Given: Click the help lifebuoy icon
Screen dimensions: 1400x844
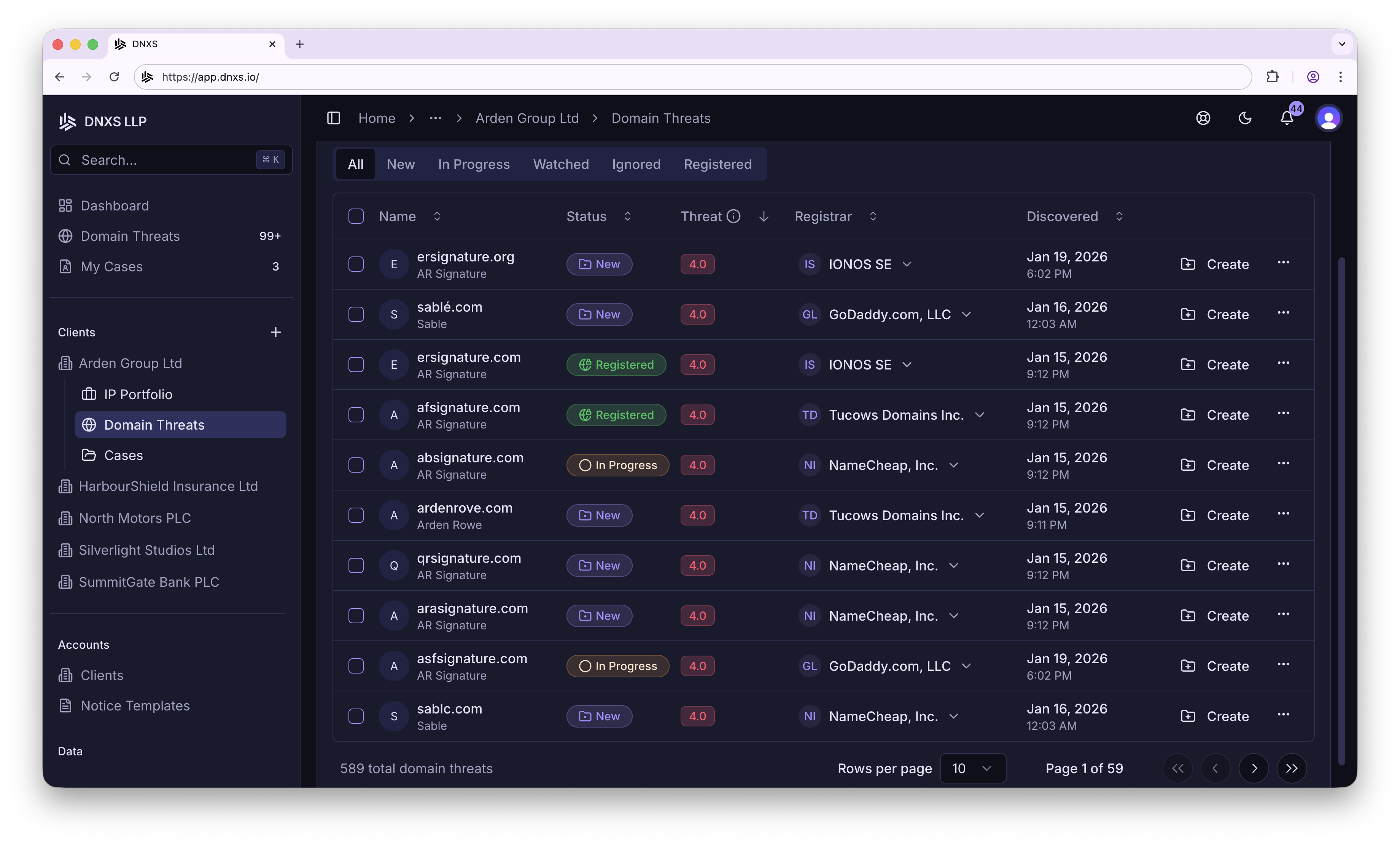Looking at the screenshot, I should click(1203, 118).
